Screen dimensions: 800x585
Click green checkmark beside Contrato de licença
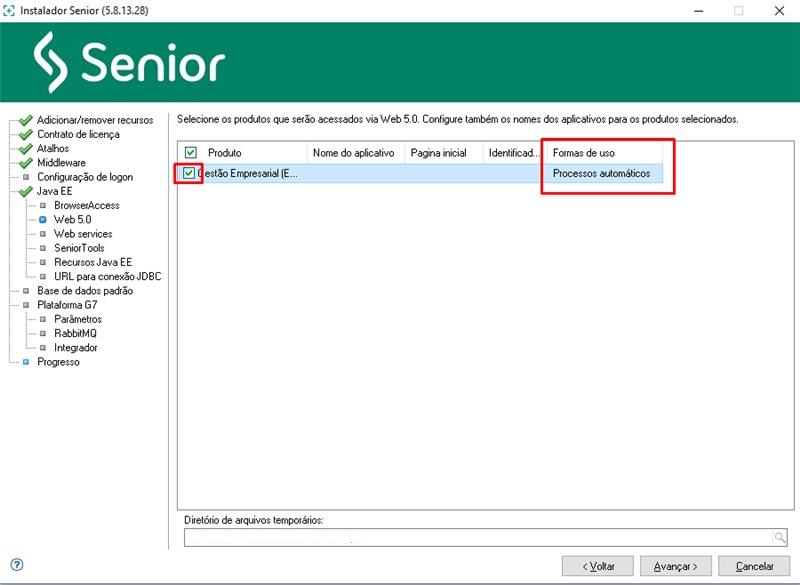(26, 135)
